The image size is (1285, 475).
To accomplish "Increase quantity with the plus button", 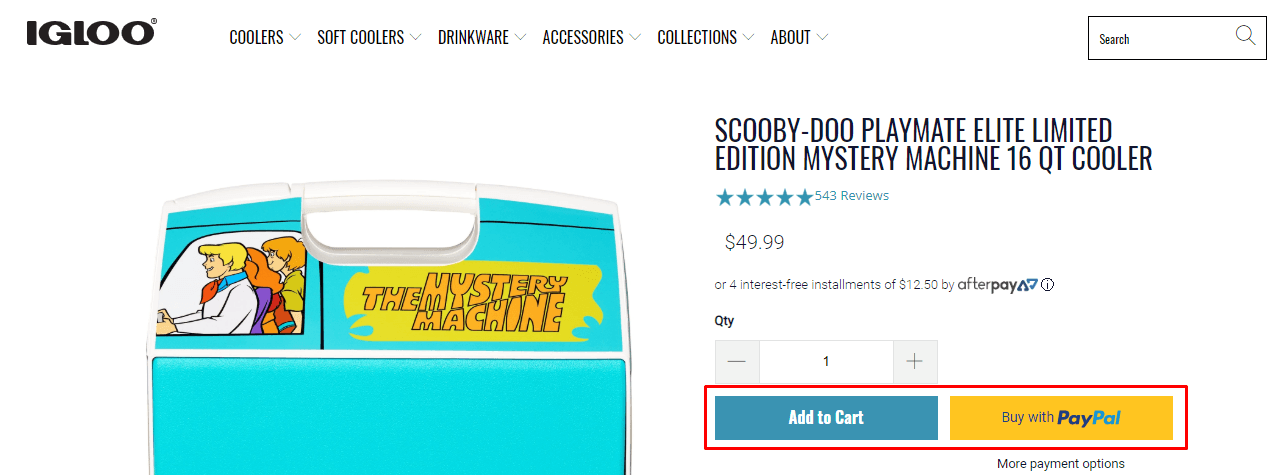I will tap(914, 362).
